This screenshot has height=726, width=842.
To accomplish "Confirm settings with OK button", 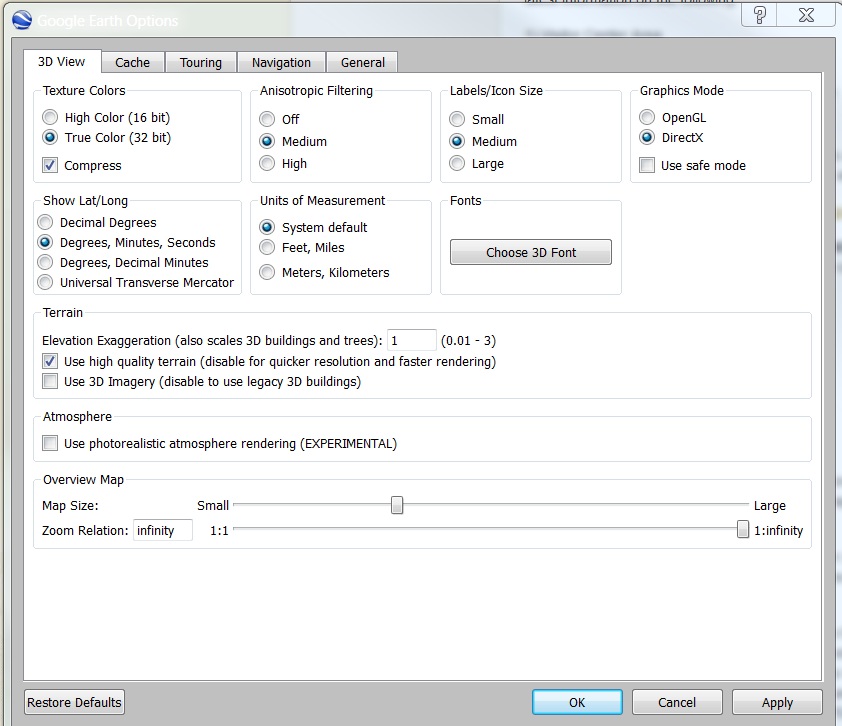I will (577, 702).
